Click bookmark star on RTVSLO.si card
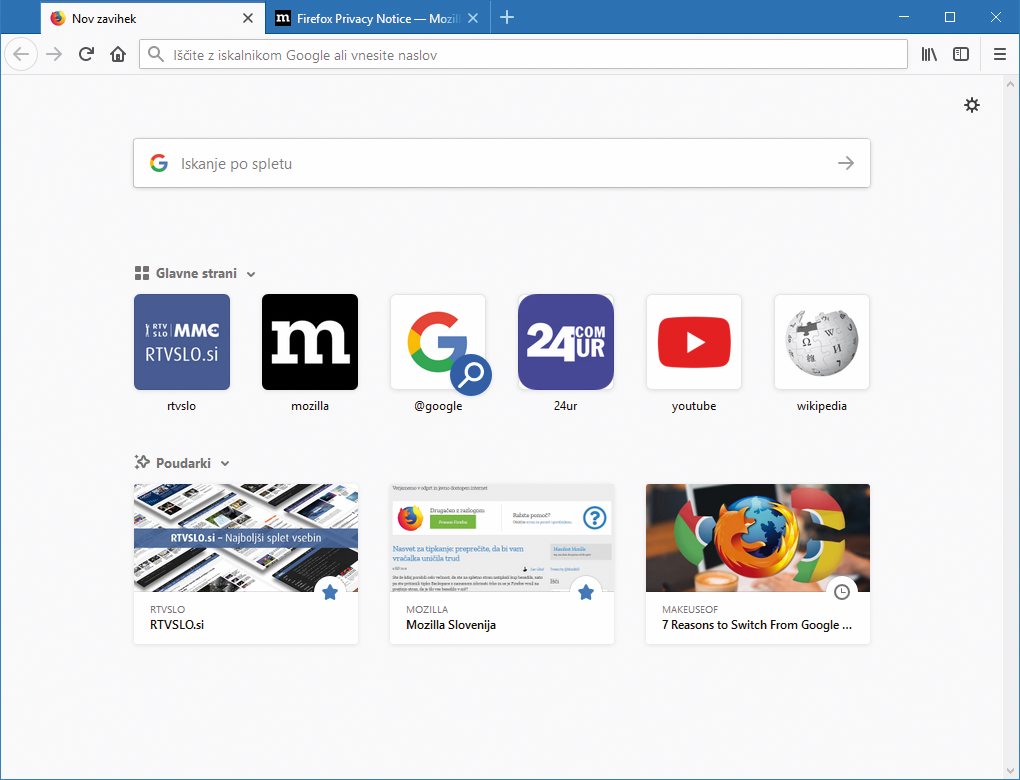The width and height of the screenshot is (1020, 780). click(330, 592)
